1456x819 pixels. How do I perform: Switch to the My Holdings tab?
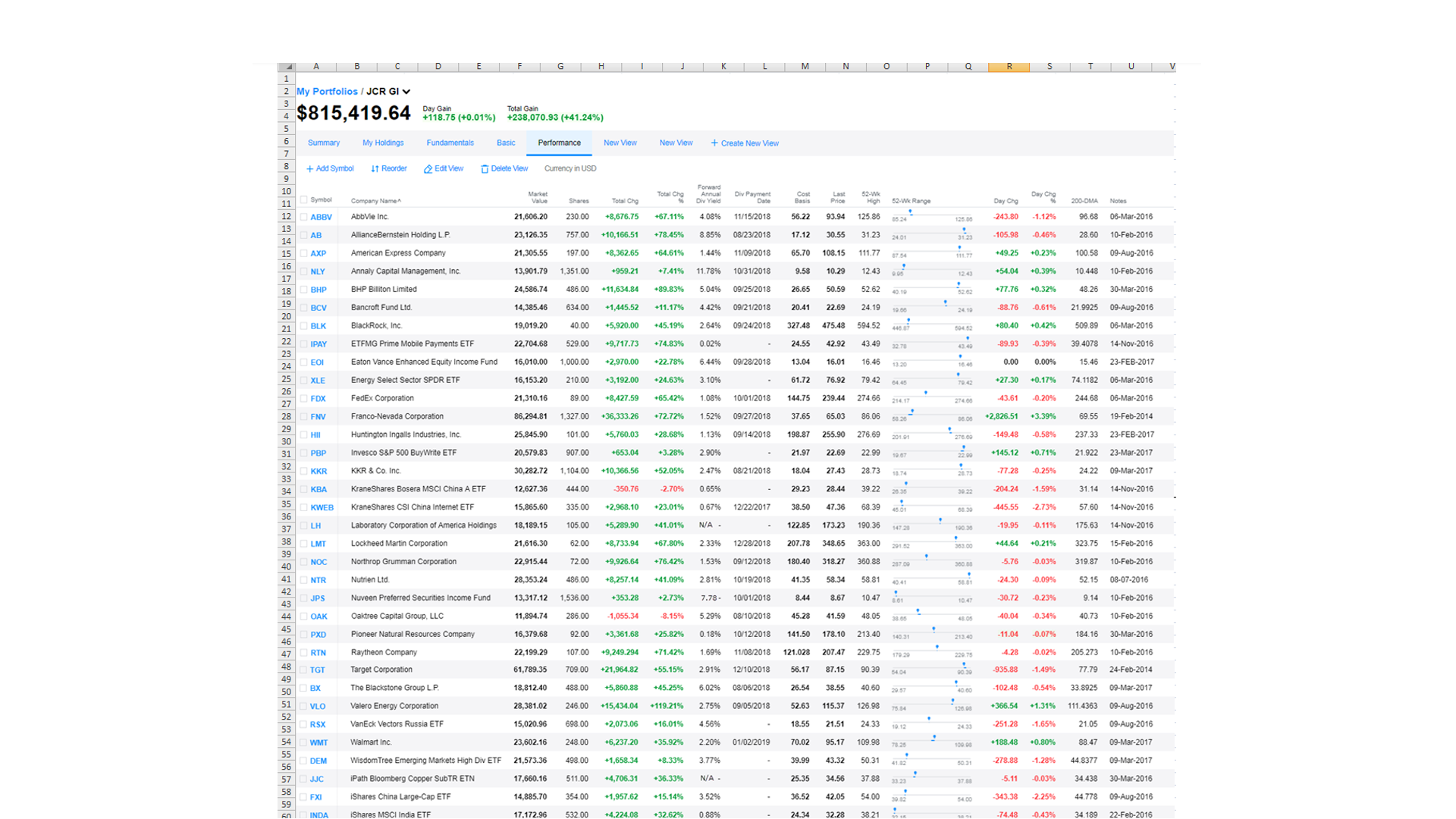(x=383, y=143)
